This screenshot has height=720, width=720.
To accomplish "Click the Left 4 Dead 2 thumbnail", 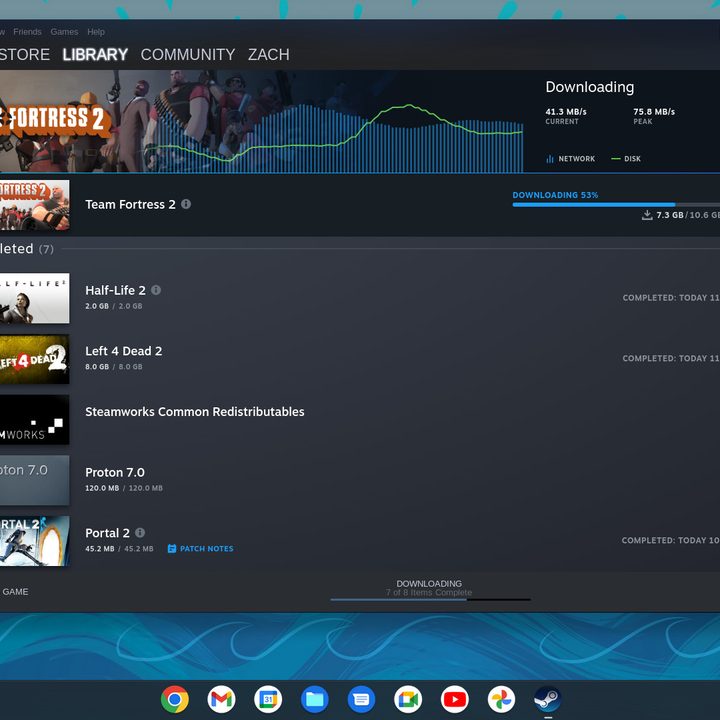I will [34, 359].
